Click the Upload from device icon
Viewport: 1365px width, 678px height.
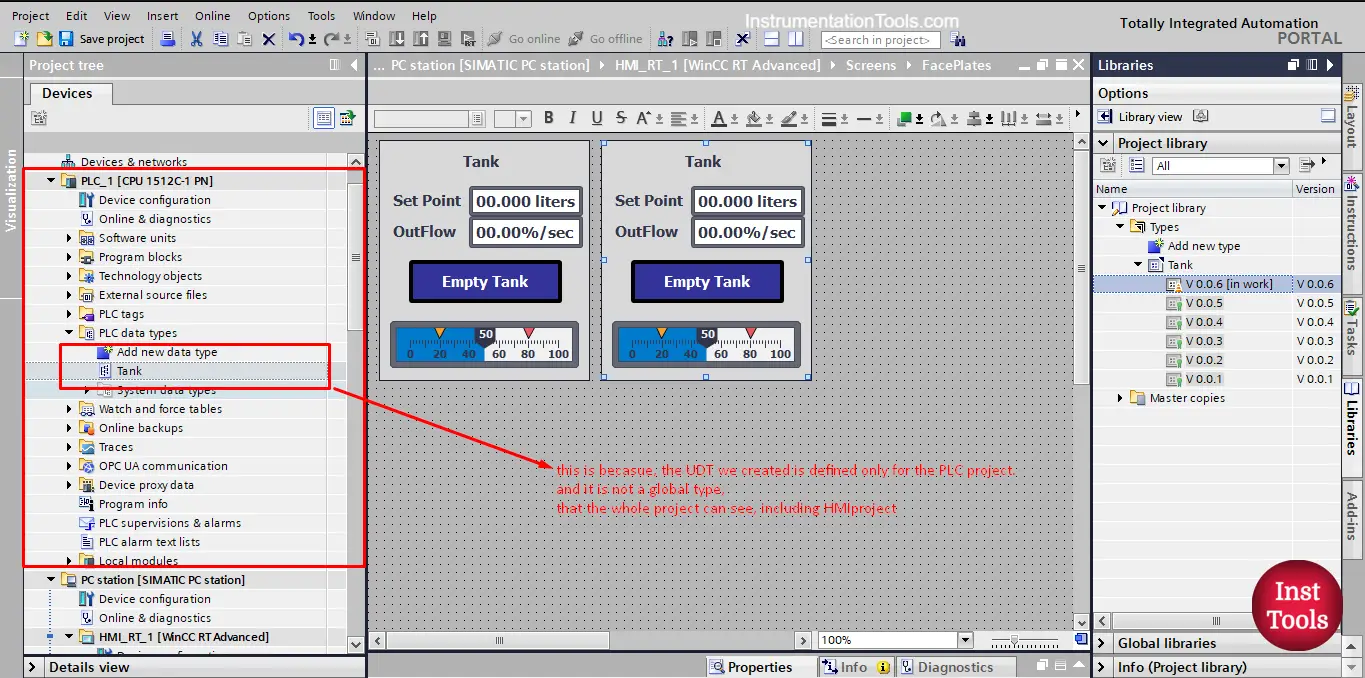click(x=420, y=39)
